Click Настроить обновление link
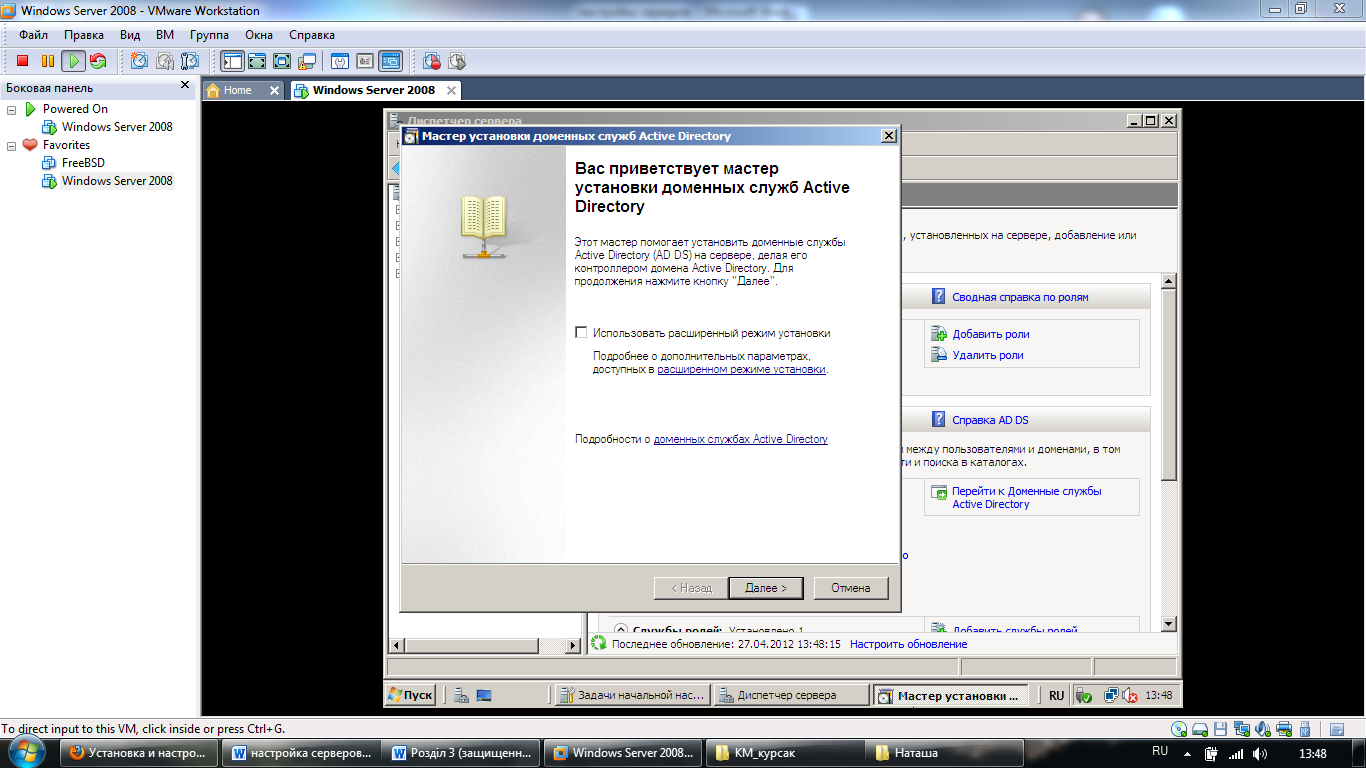Image resolution: width=1366 pixels, height=768 pixels. coord(908,644)
